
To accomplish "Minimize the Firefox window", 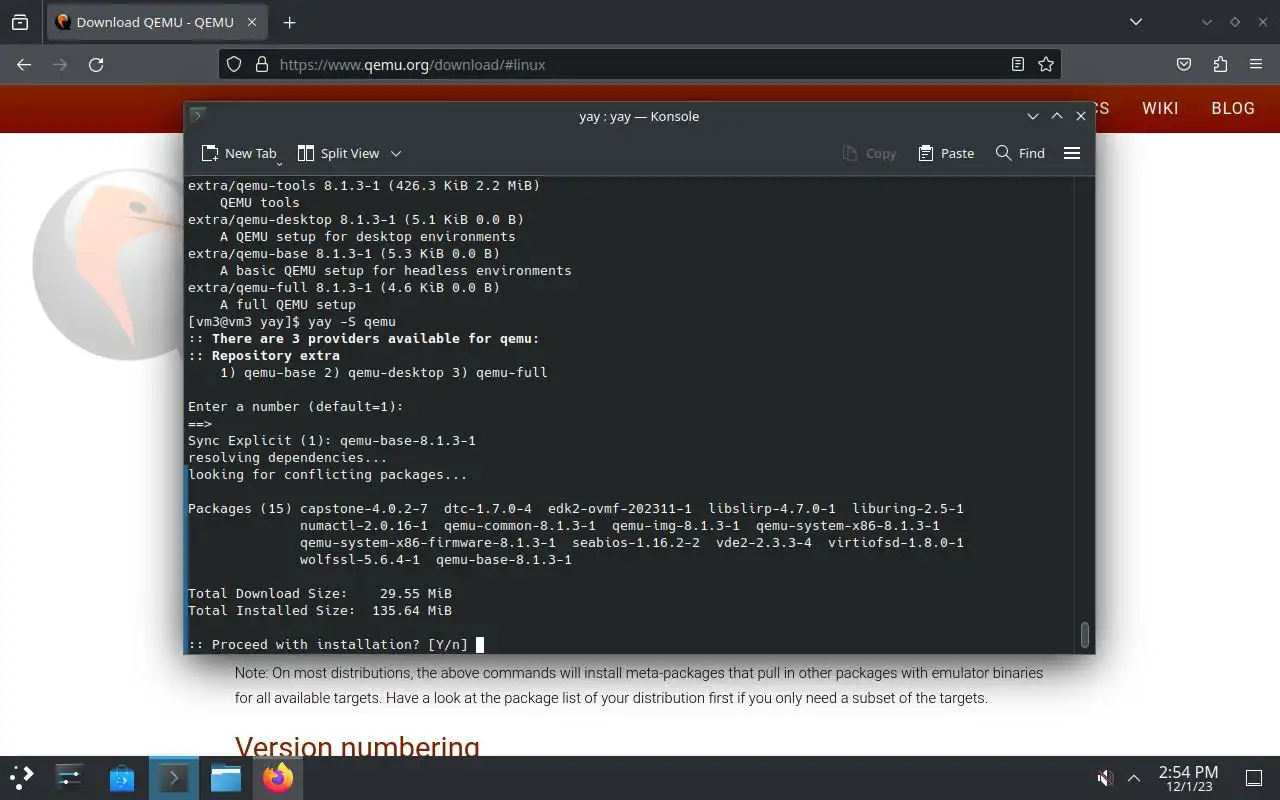I will point(1207,22).
